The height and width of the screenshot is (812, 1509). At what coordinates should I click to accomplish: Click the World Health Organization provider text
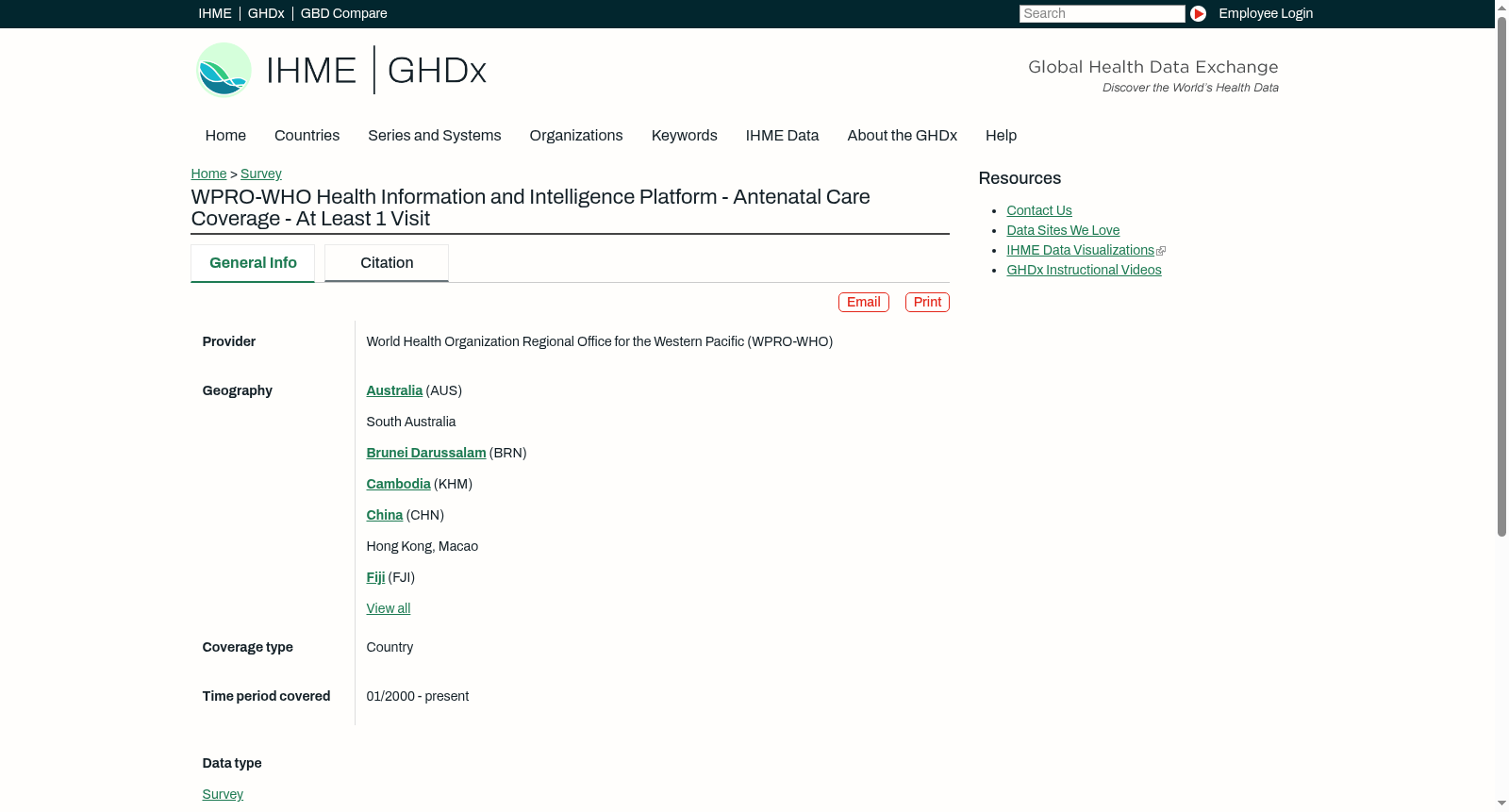(600, 341)
